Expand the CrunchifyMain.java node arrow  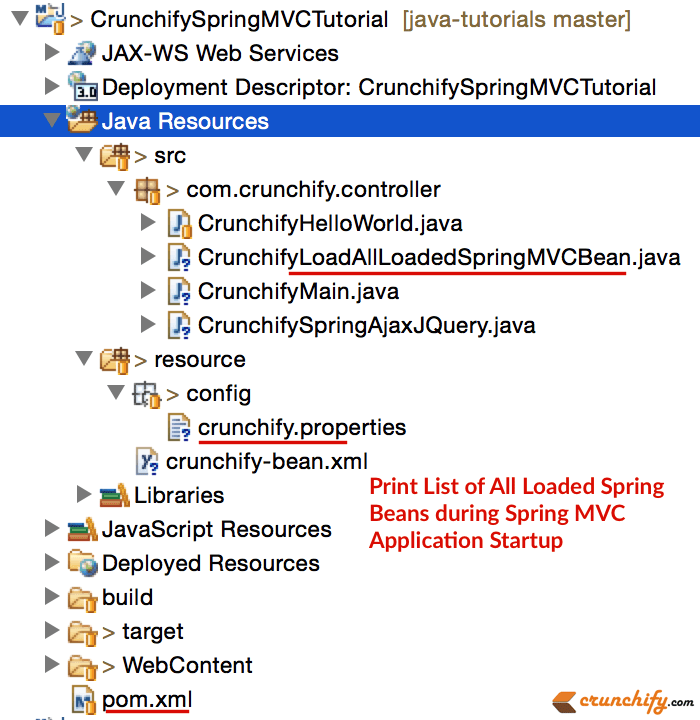click(148, 292)
